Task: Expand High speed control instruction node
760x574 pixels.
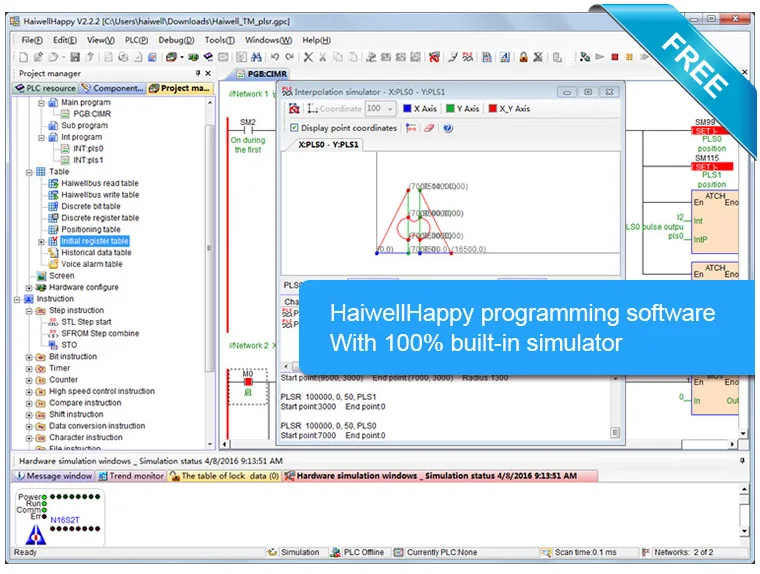Action: point(29,392)
